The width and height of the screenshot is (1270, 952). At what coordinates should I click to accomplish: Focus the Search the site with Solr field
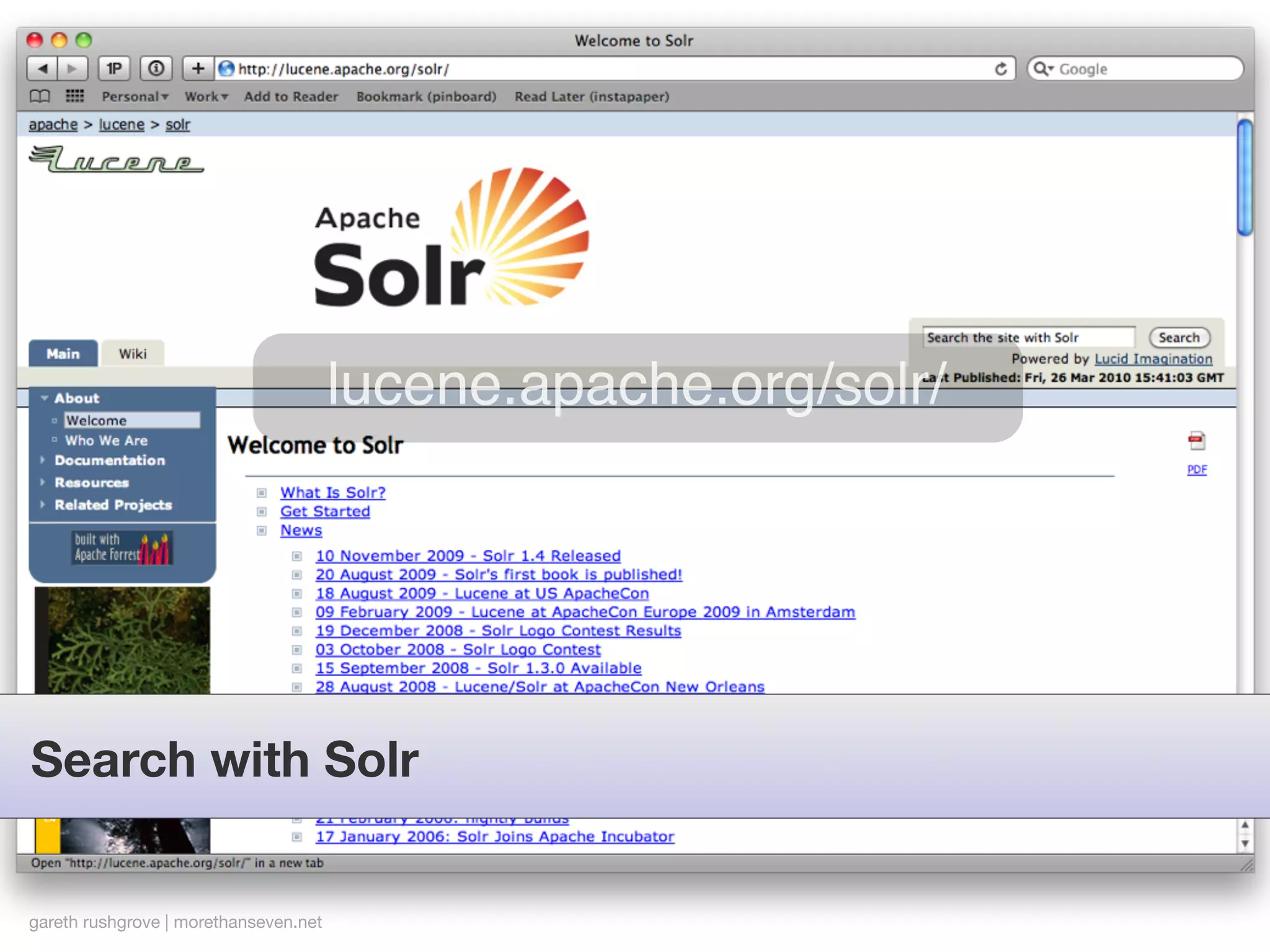click(1029, 338)
